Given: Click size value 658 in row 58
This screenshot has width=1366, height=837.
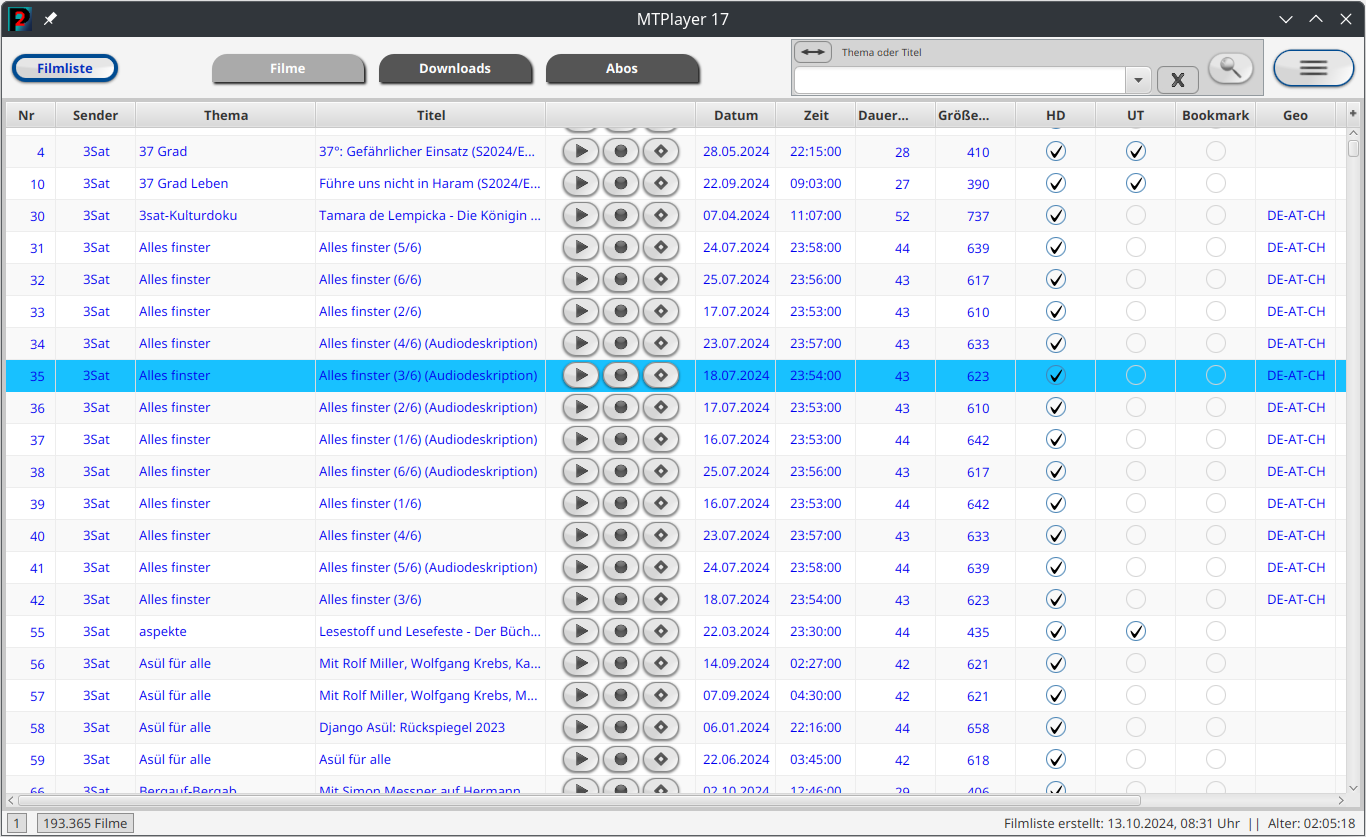Looking at the screenshot, I should coord(978,728).
